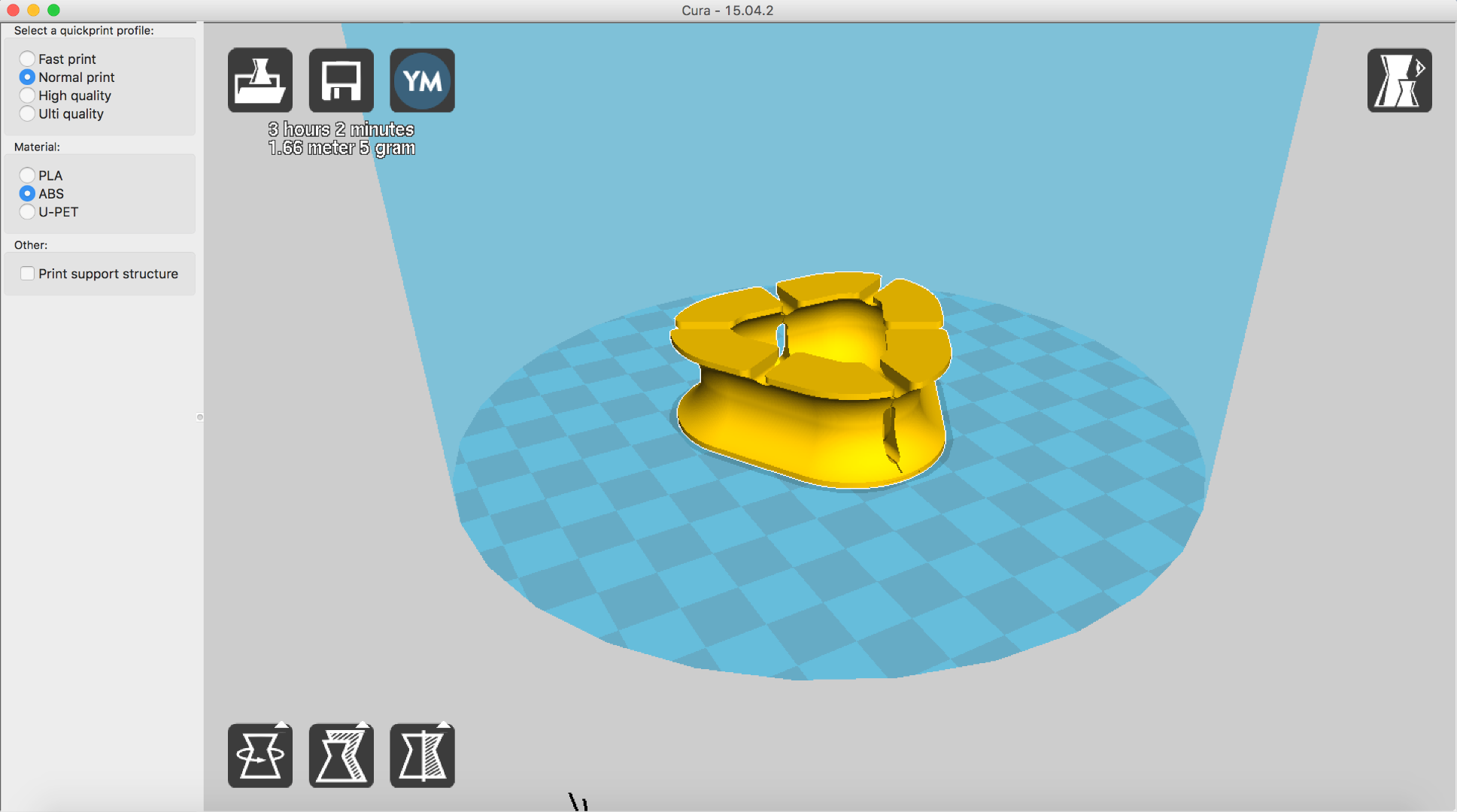This screenshot has width=1457, height=812.
Task: Select the Fast print profile
Action: [x=28, y=58]
